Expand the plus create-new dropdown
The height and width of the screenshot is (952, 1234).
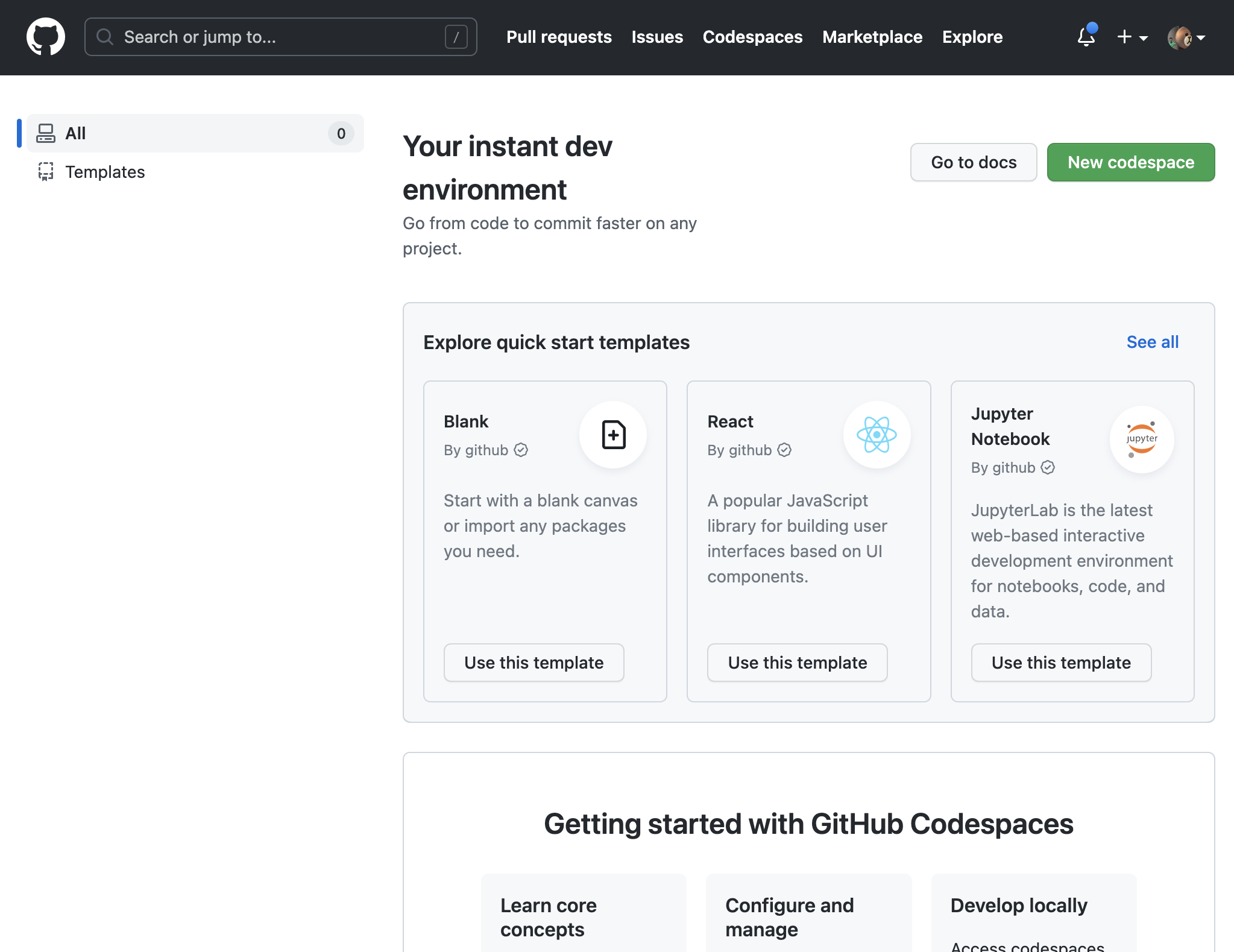1132,37
